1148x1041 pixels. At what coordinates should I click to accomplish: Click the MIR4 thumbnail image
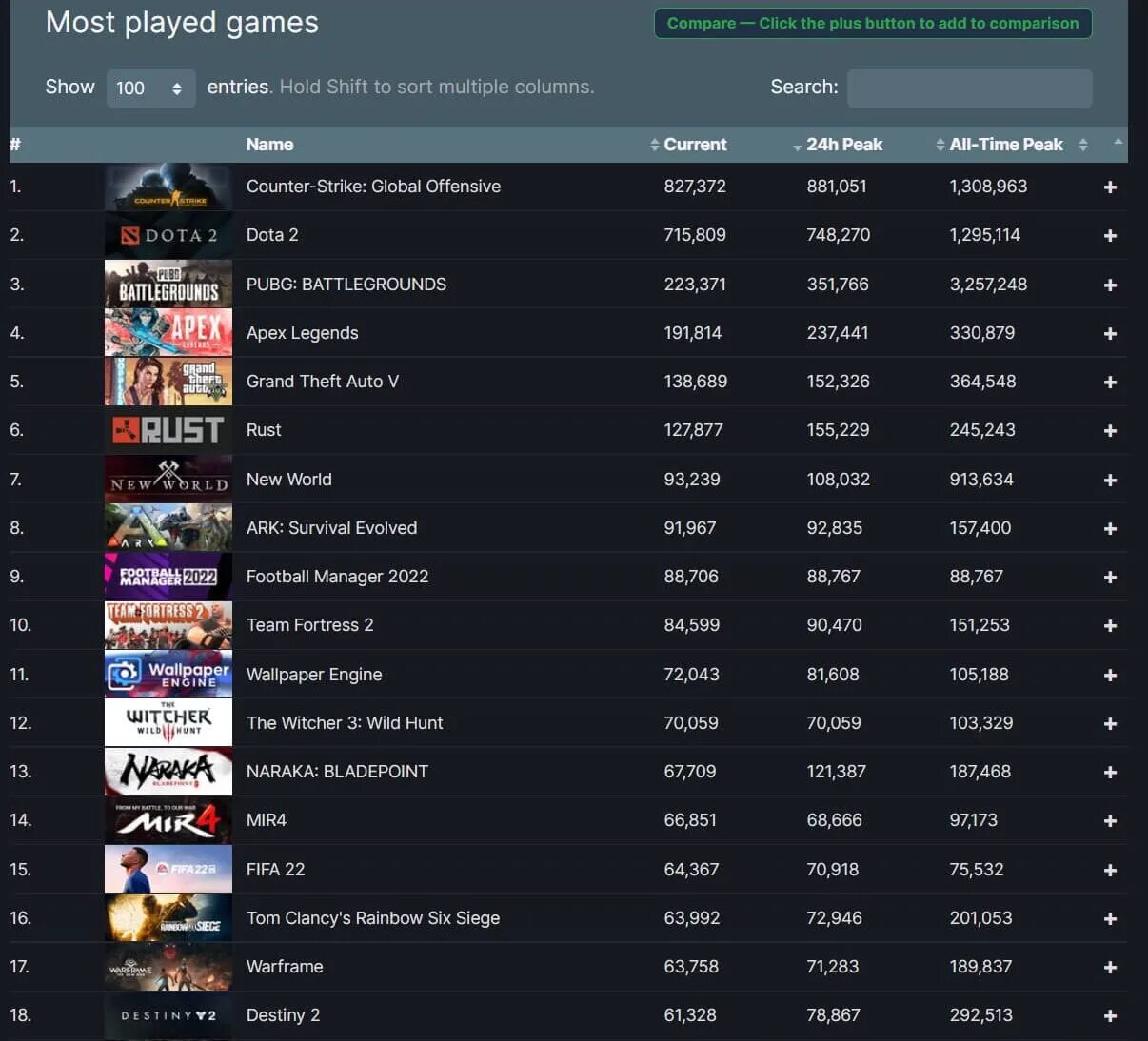pos(168,820)
